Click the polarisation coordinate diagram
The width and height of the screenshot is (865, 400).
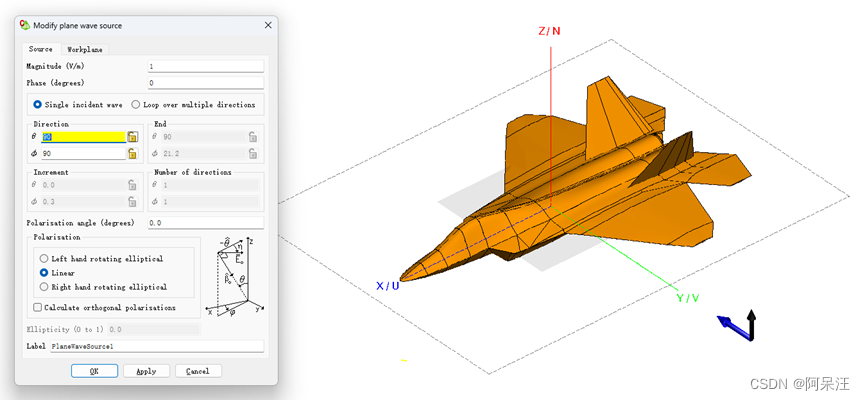point(236,278)
